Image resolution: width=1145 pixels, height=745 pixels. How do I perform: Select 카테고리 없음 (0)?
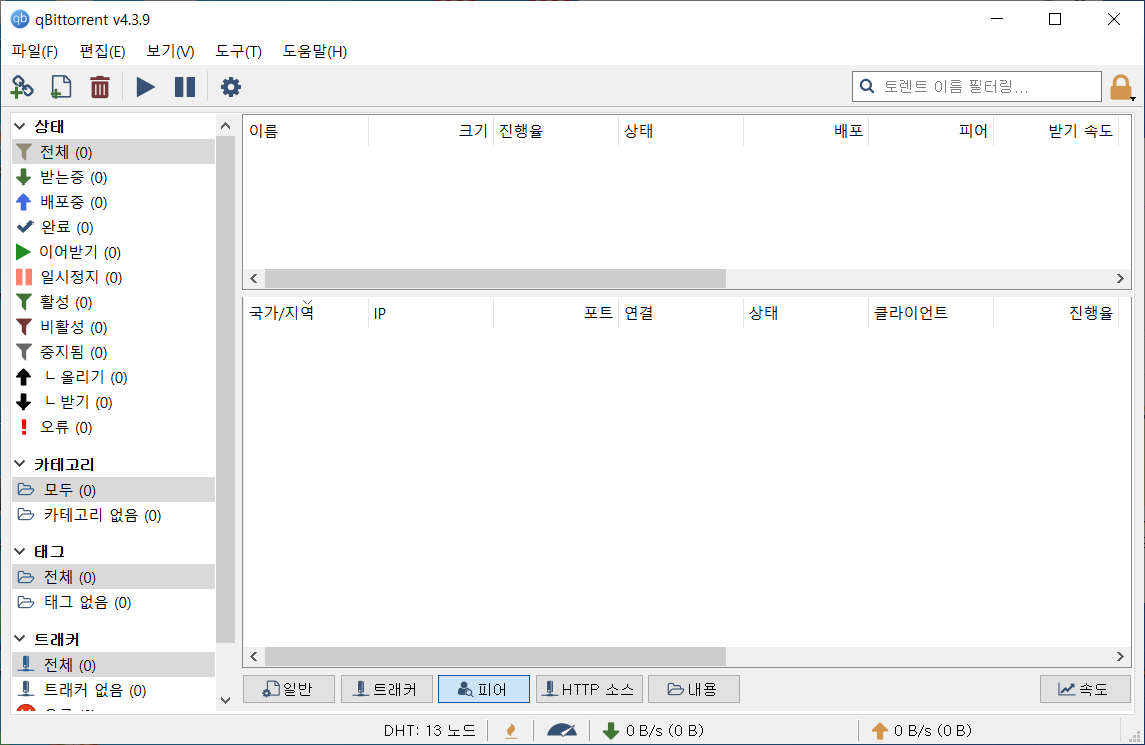113,515
